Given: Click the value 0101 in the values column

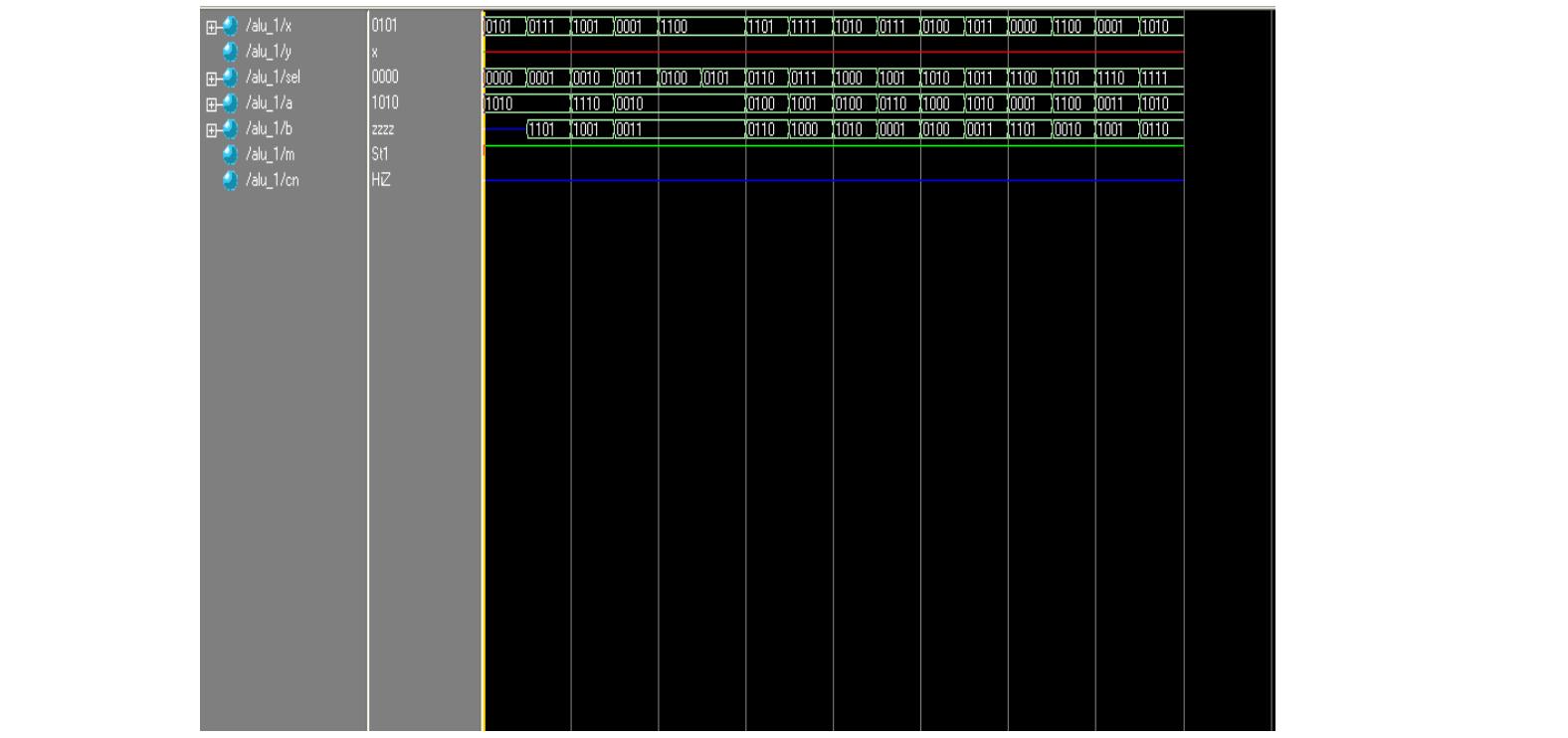Looking at the screenshot, I should tap(384, 26).
